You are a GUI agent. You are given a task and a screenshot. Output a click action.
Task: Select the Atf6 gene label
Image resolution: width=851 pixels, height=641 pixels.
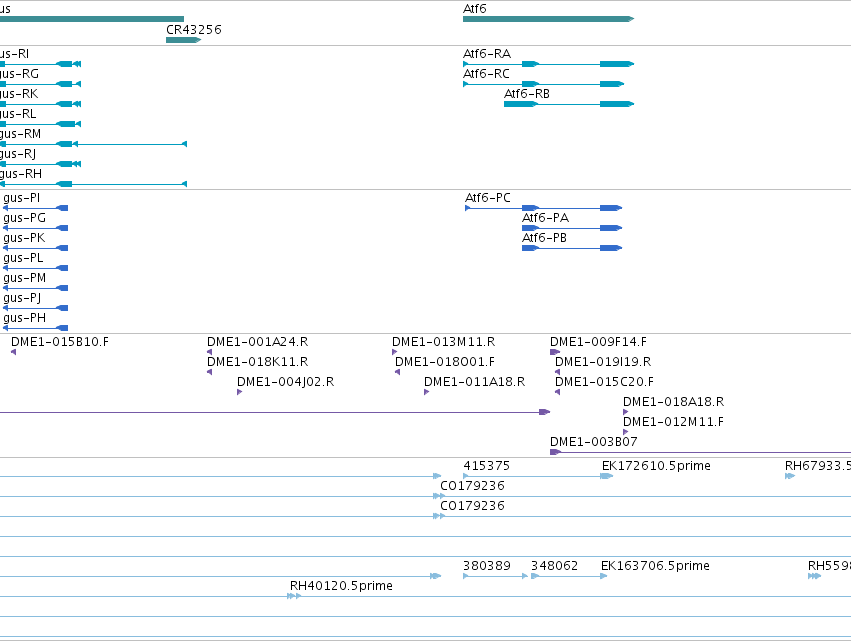[474, 9]
